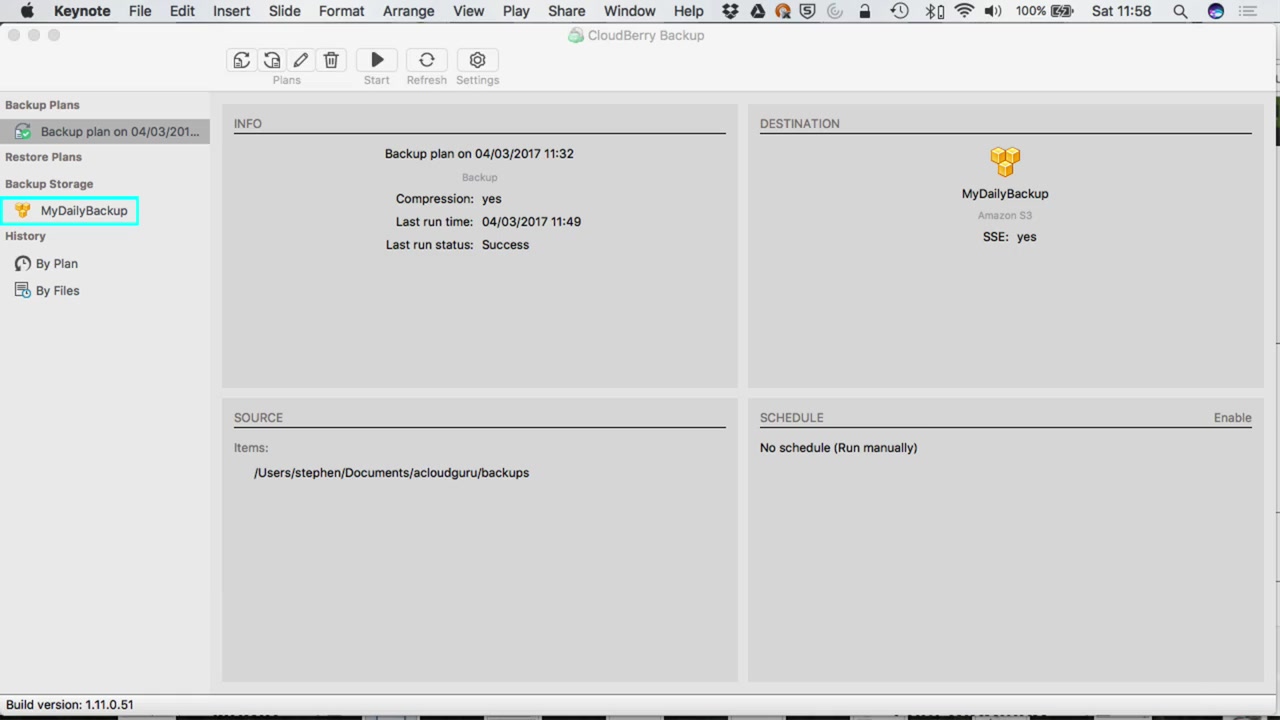Open the Dropbox menu bar icon
Screen dimensions: 1280x720
coord(731,11)
